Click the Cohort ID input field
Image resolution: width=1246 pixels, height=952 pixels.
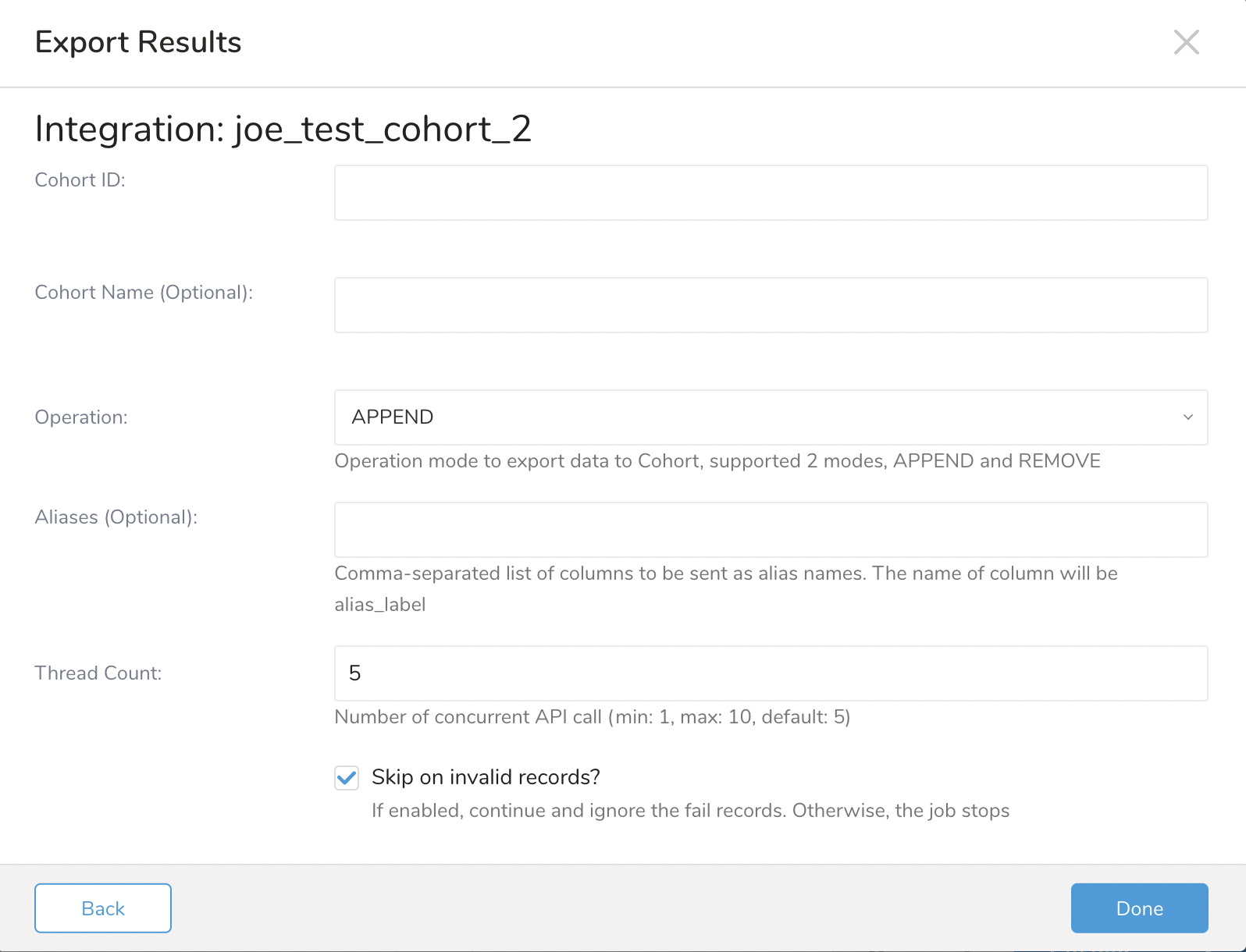click(x=771, y=193)
